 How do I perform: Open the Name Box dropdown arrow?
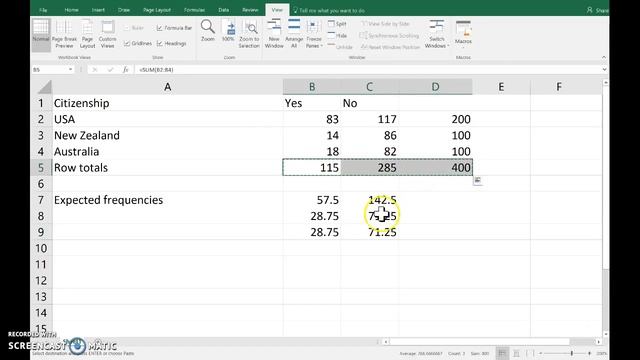coord(70,70)
